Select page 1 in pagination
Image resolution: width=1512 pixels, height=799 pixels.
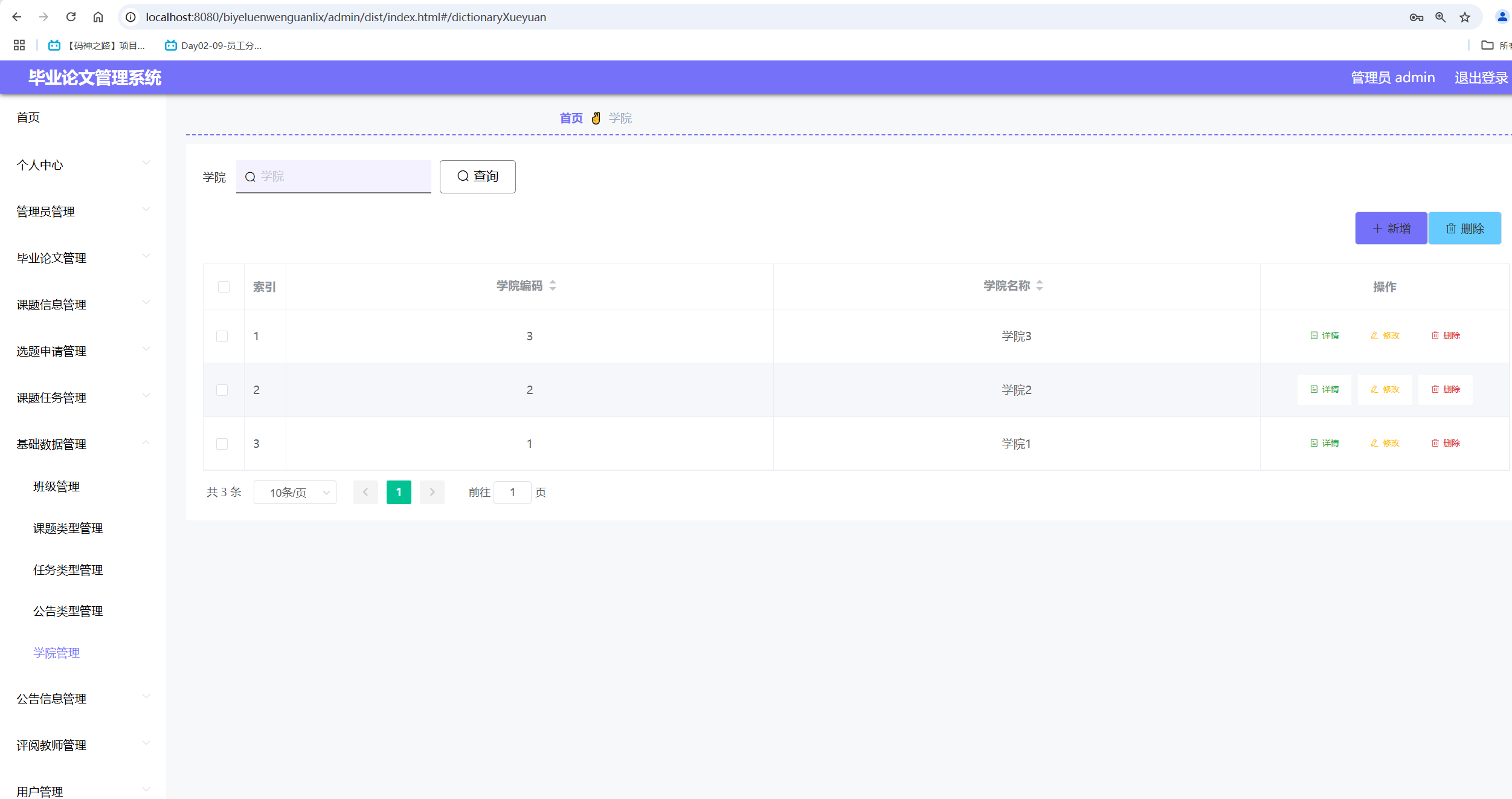399,492
